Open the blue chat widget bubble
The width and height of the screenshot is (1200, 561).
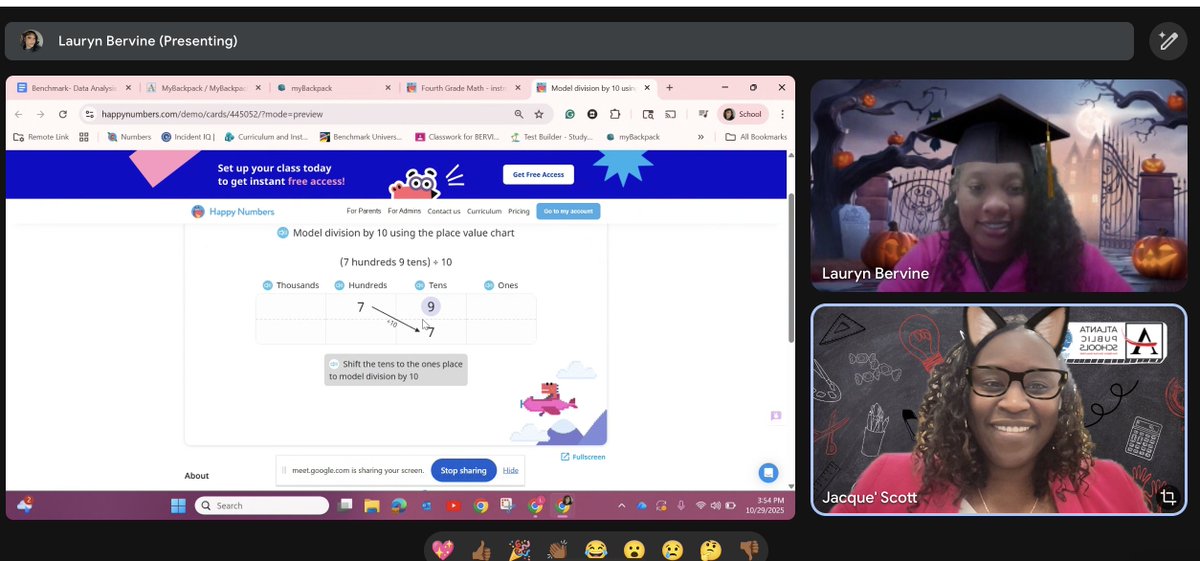[x=767, y=472]
